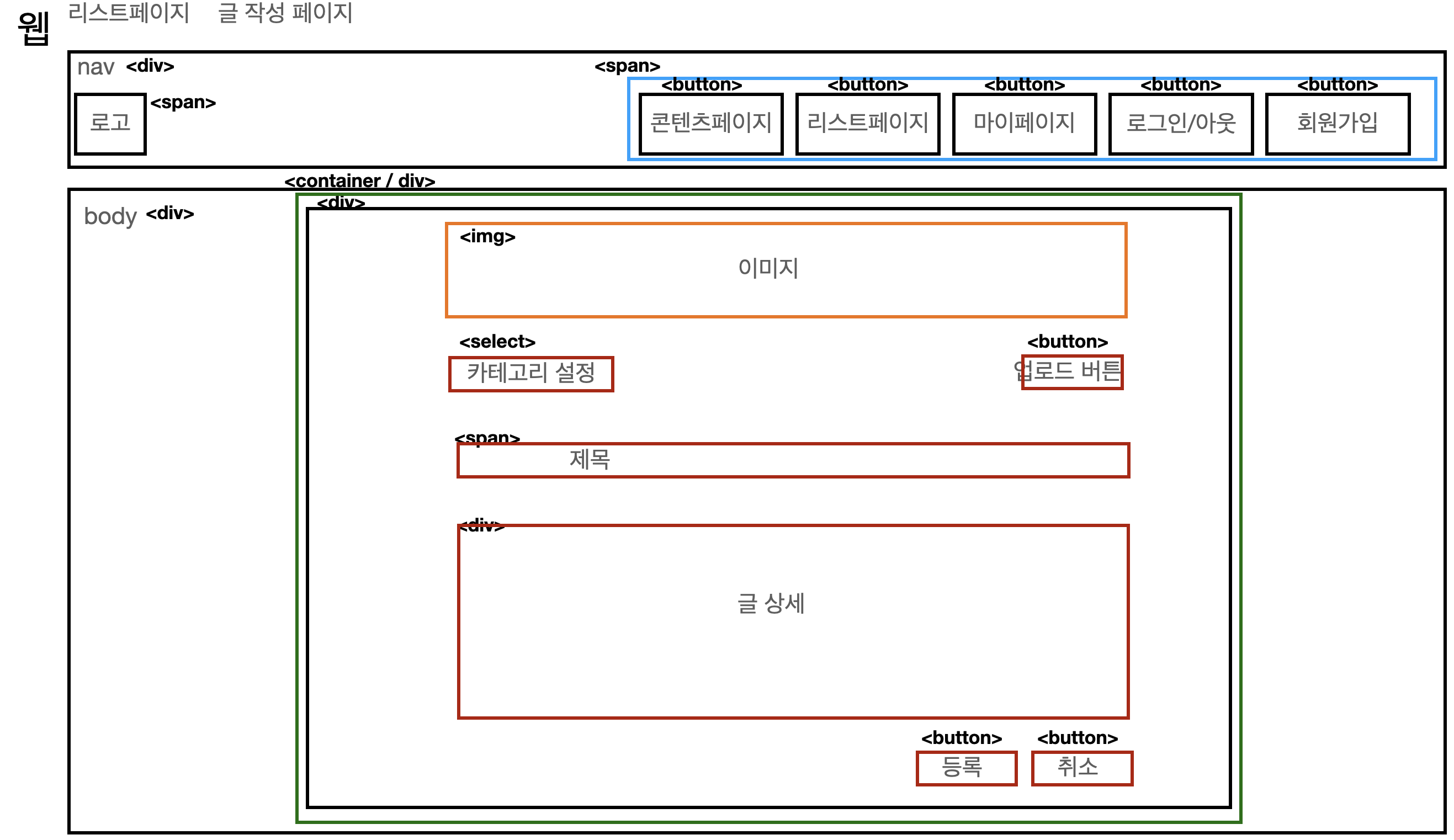The width and height of the screenshot is (1454, 840).
Task: Click into the 제목 field
Action: point(793,460)
